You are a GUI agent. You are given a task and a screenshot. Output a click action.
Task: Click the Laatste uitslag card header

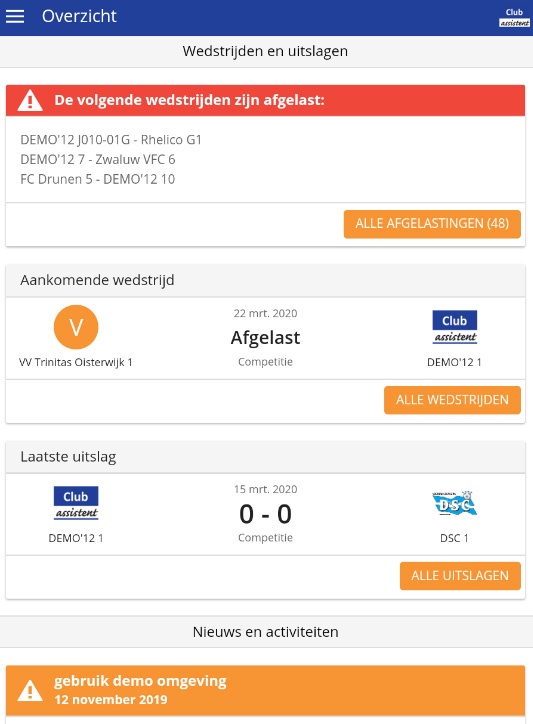pos(266,457)
